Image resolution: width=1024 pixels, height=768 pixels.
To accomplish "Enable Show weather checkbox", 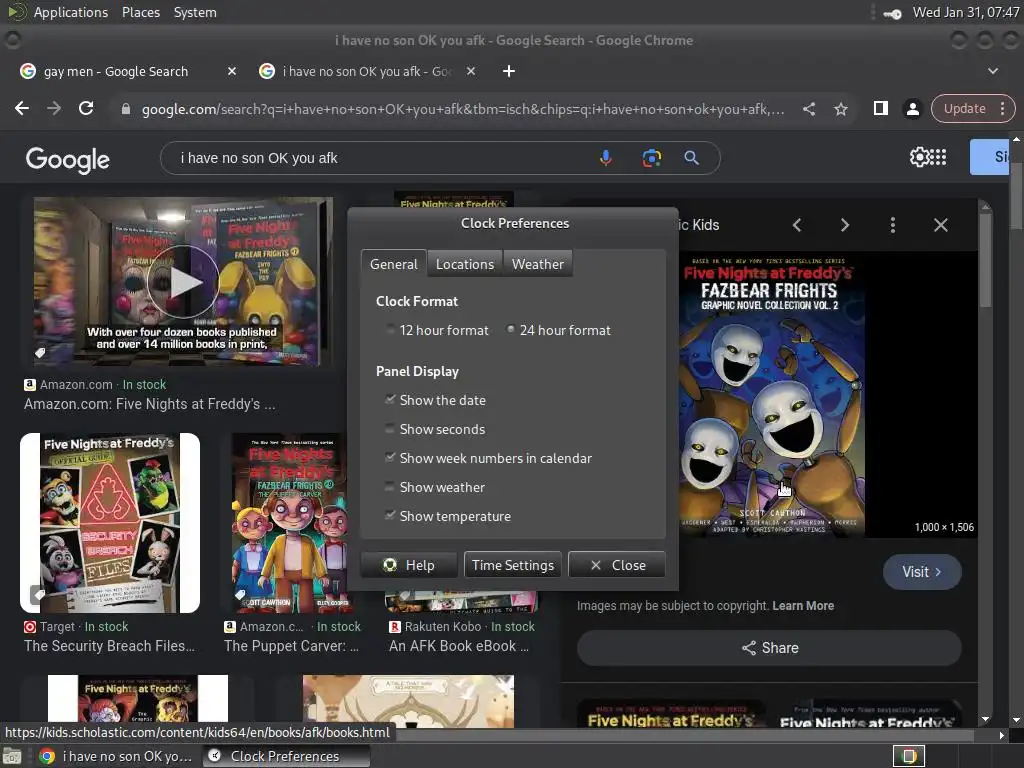I will 435,487.
